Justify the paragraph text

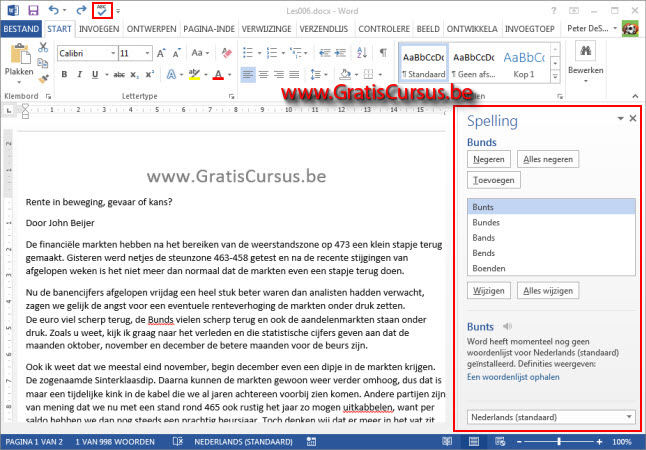tap(294, 75)
